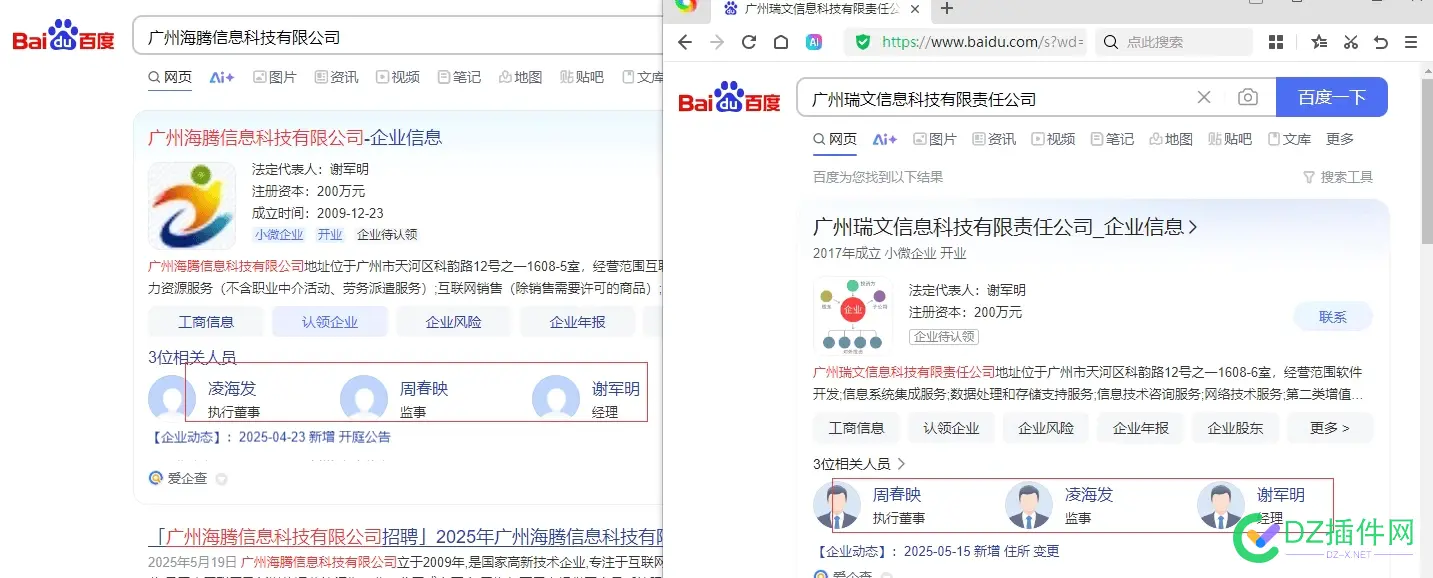Viewport: 1433px width, 578px height.
Task: Click the scissors screenshot icon
Action: point(1351,42)
